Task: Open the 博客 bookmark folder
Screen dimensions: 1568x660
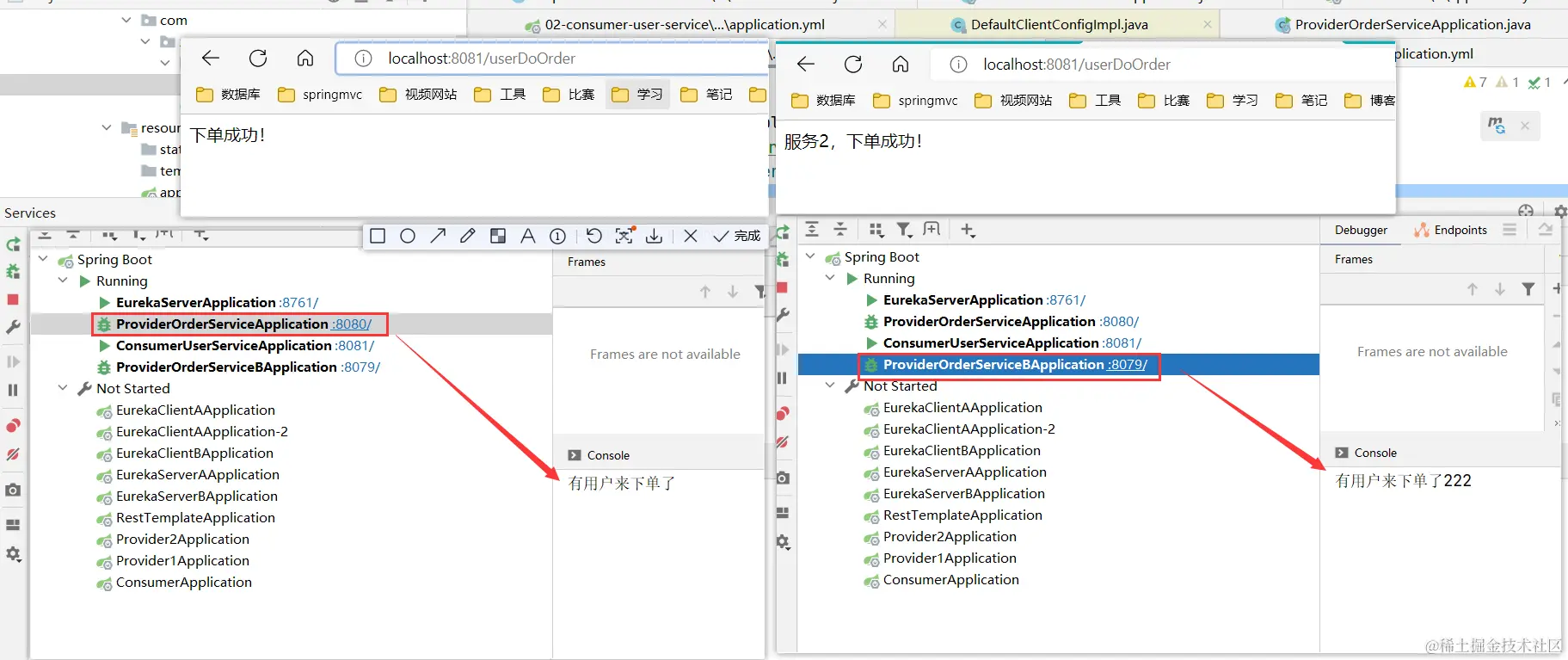Action: [x=1369, y=101]
